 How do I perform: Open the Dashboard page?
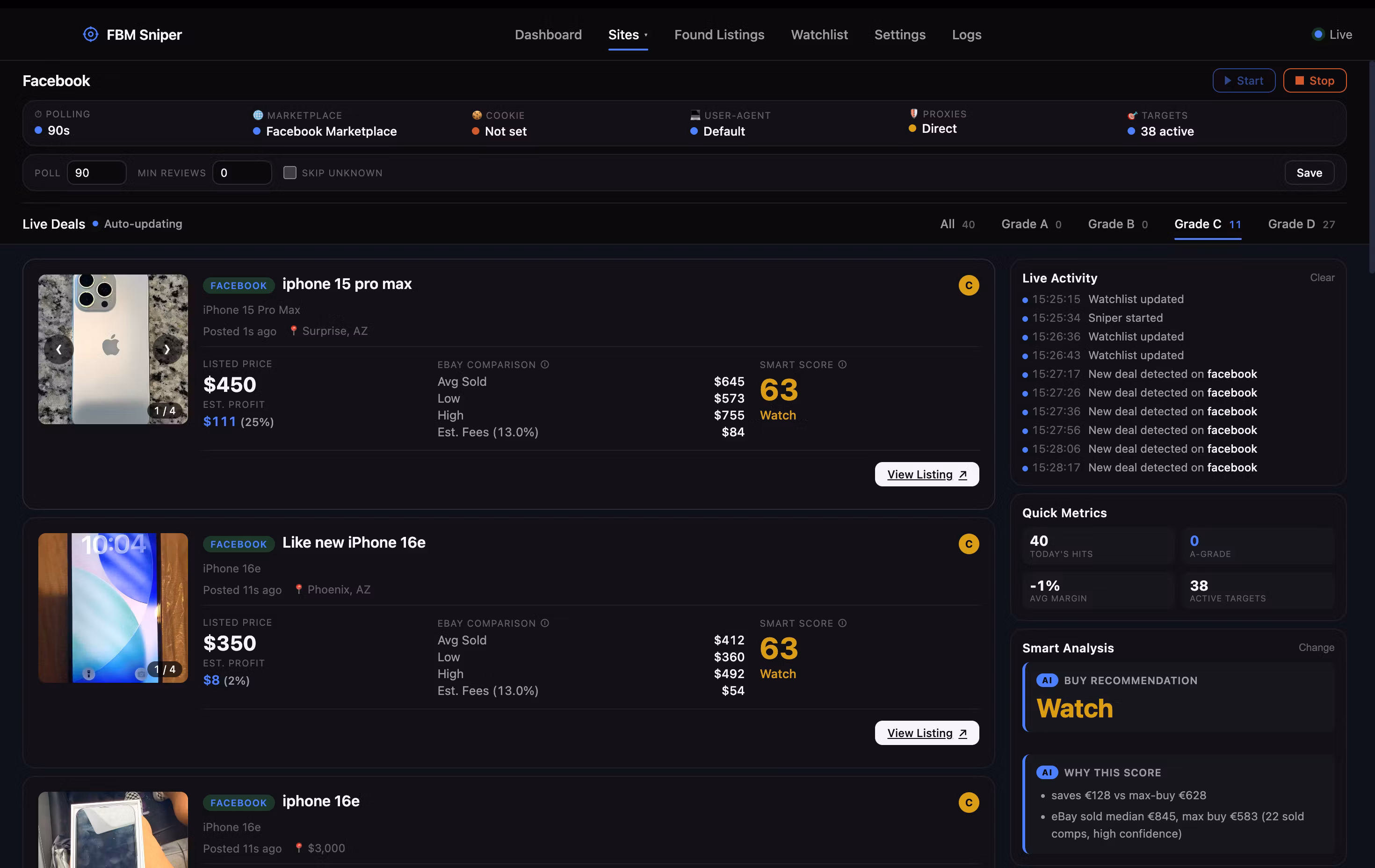[548, 35]
